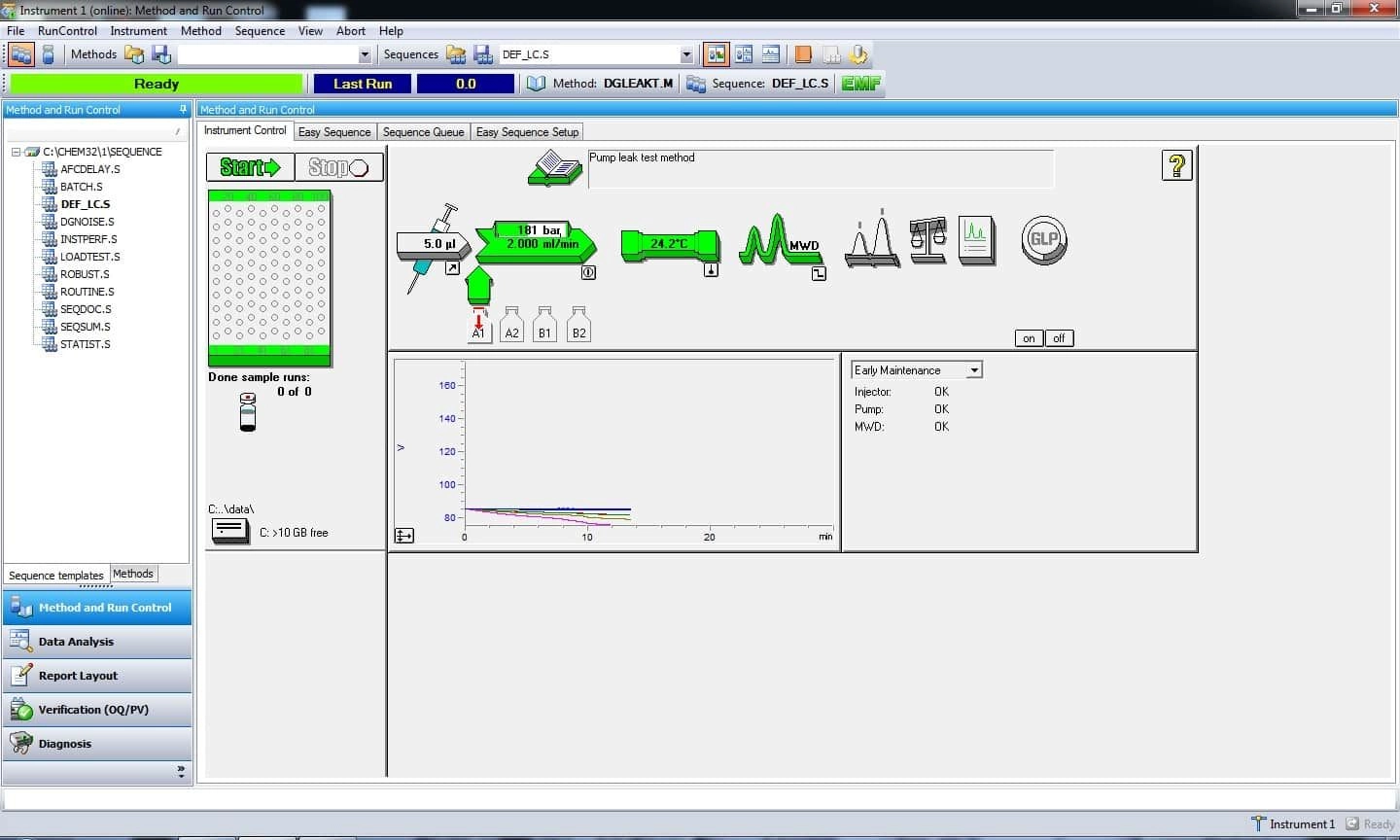Switch to the Easy Sequence Setup tab
The height and width of the screenshot is (840, 1400).
tap(527, 132)
